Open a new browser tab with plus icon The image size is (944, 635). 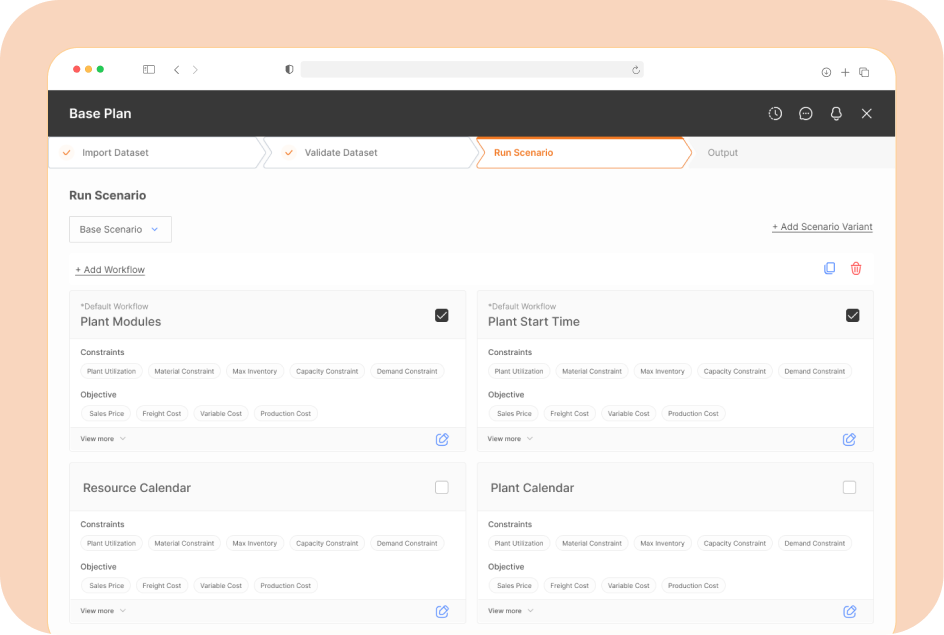pyautogui.click(x=845, y=72)
